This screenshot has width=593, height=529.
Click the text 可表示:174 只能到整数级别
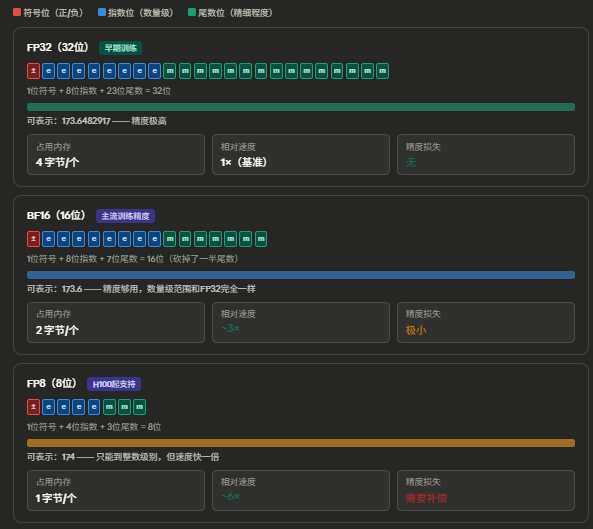tap(123, 457)
